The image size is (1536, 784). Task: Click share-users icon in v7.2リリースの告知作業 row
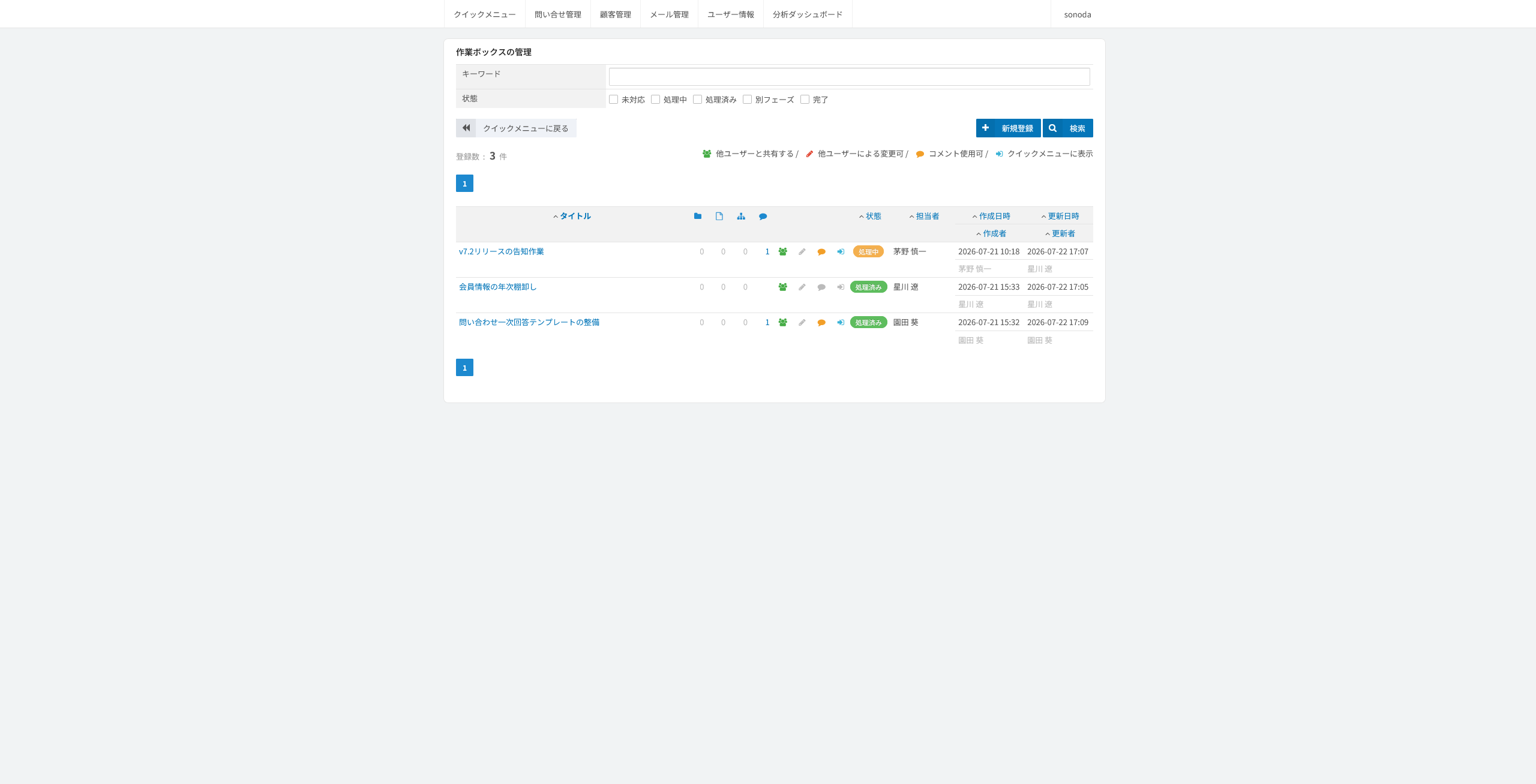[783, 252]
